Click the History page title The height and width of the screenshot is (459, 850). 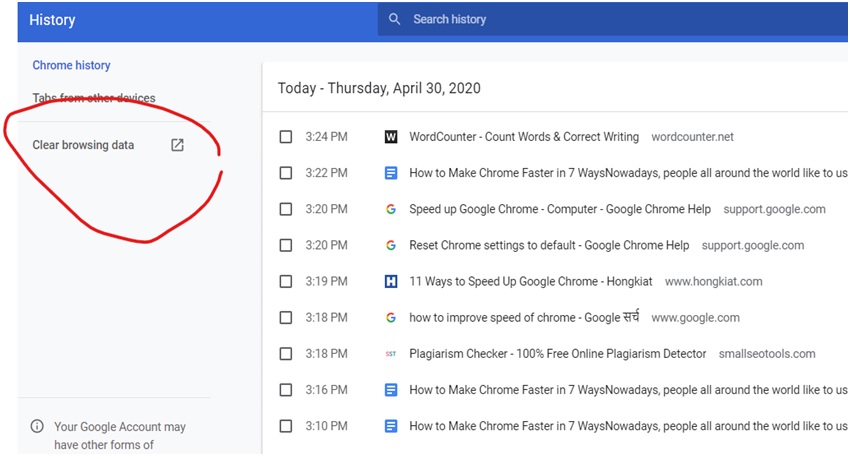pos(52,20)
